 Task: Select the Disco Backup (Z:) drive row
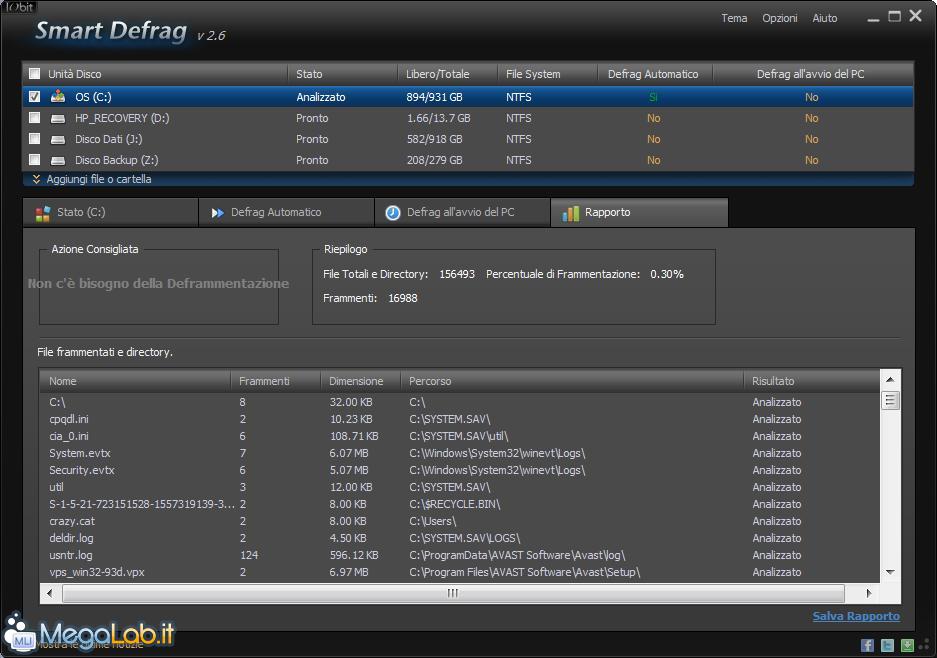pyautogui.click(x=468, y=160)
